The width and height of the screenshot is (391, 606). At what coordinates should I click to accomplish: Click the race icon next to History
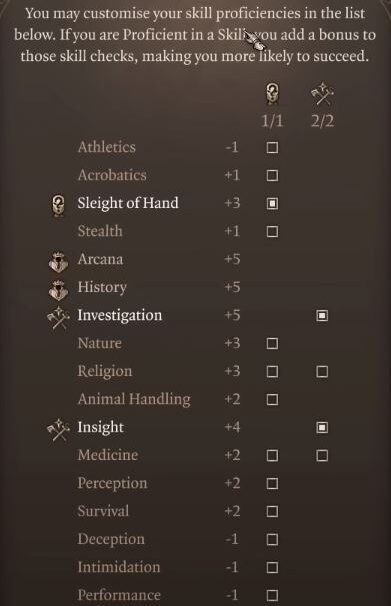(58, 289)
